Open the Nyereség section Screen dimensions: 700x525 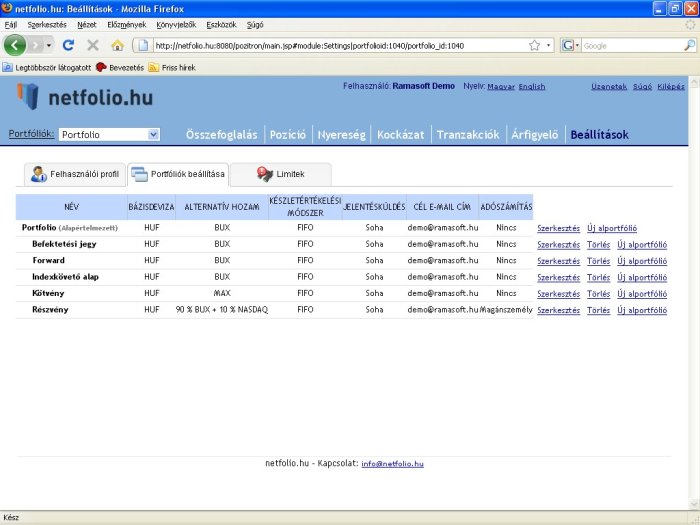point(342,135)
